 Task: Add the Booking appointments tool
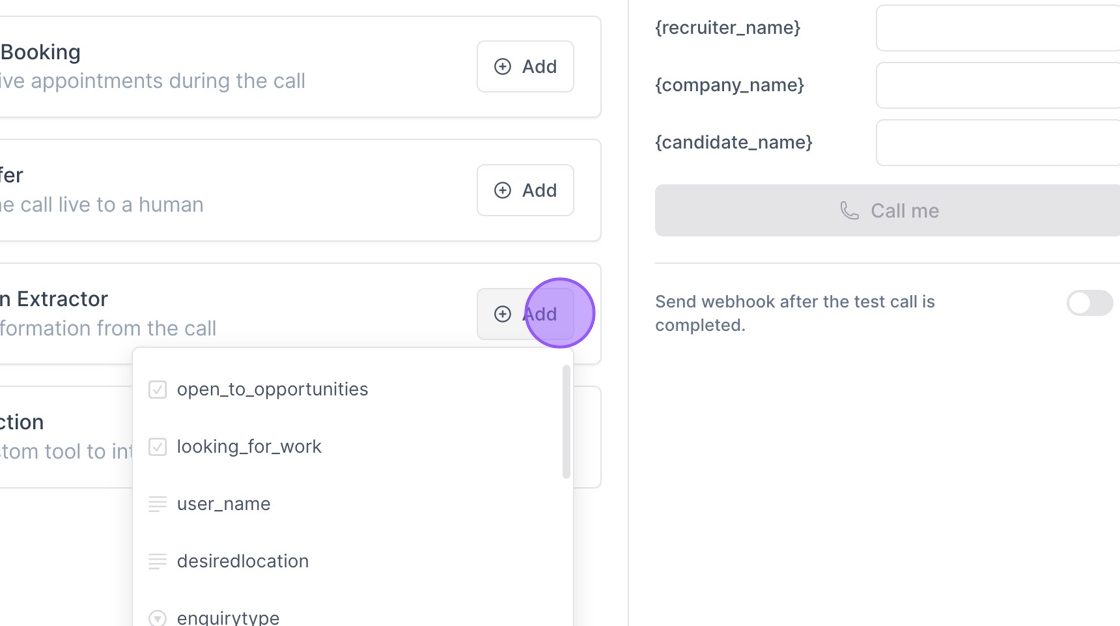click(x=525, y=67)
